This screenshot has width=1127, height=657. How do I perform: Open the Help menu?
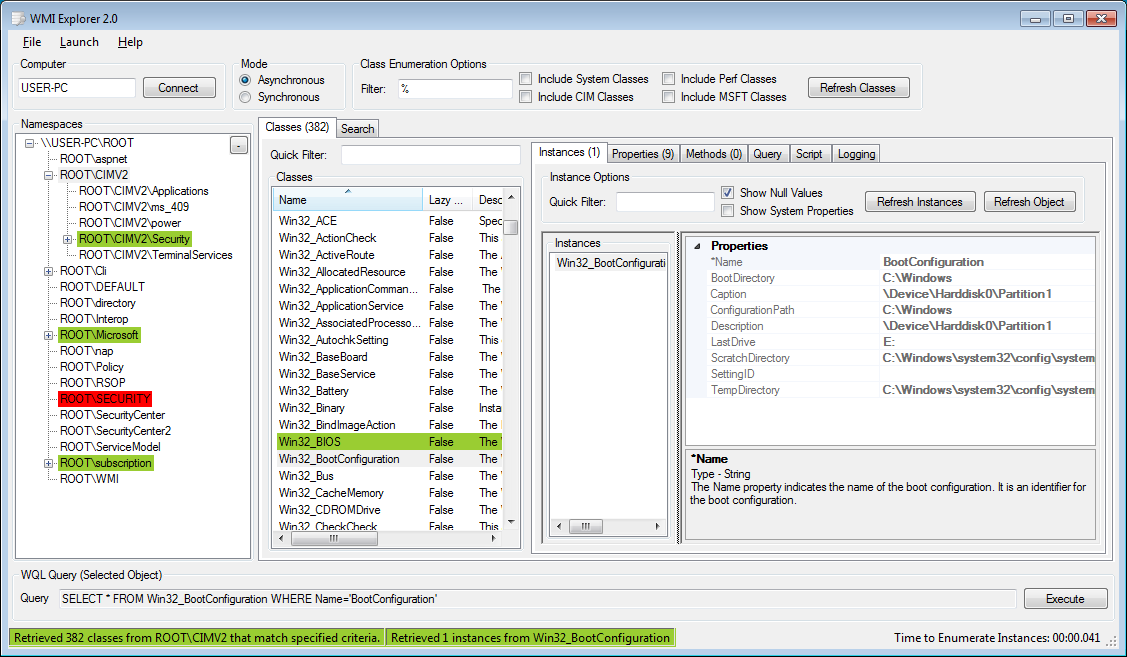coord(130,42)
